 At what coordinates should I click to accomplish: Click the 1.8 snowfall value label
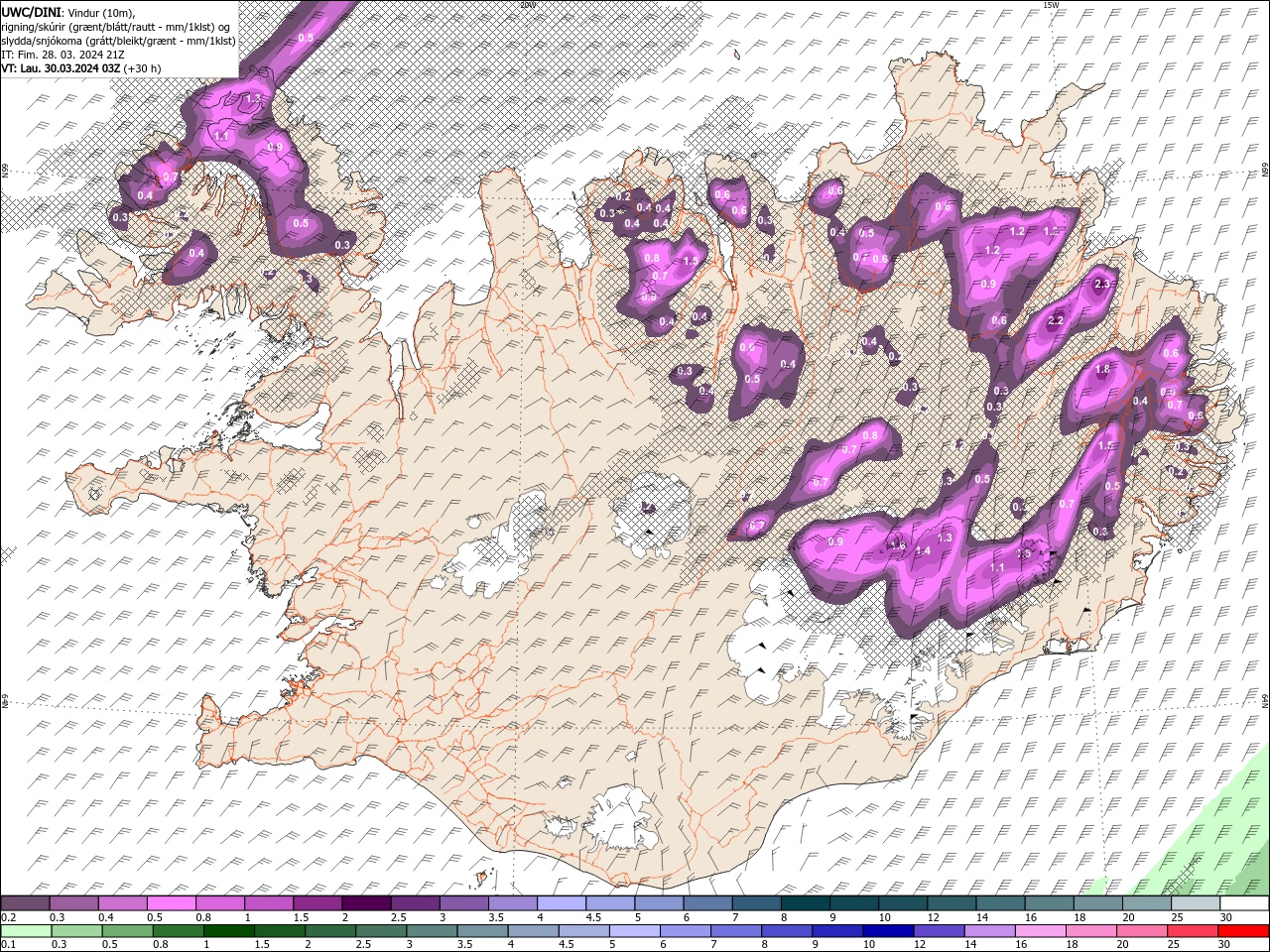point(1102,369)
